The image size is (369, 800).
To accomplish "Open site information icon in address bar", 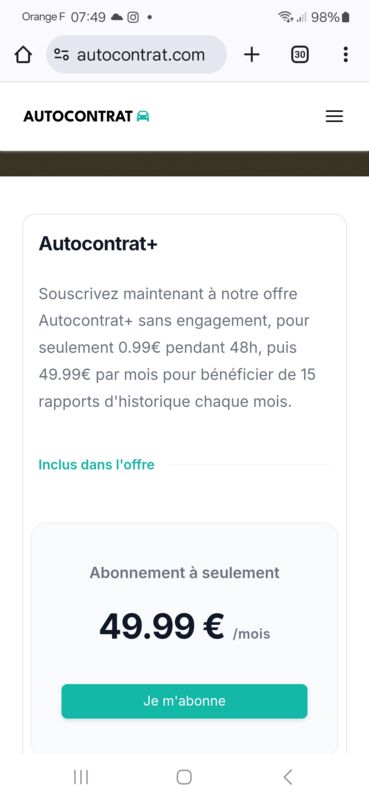I will [x=61, y=55].
